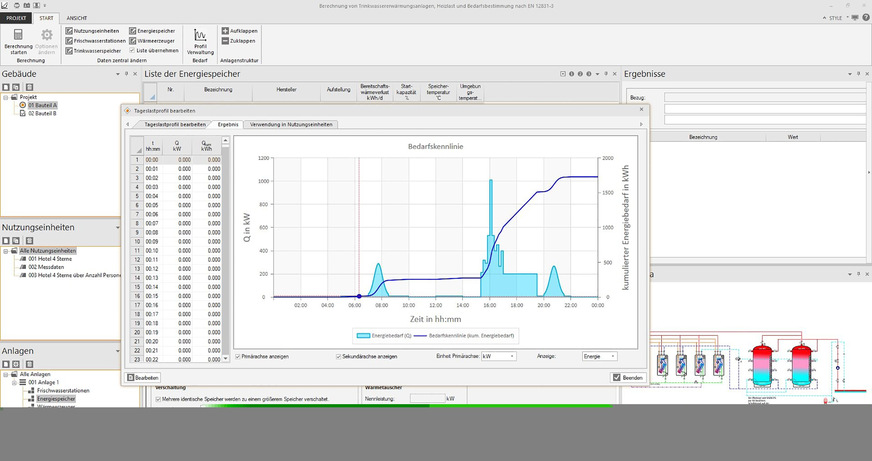Click the second toolbar icon in Nutzungseinheiten panel
This screenshot has width=872, height=461.
click(16, 241)
